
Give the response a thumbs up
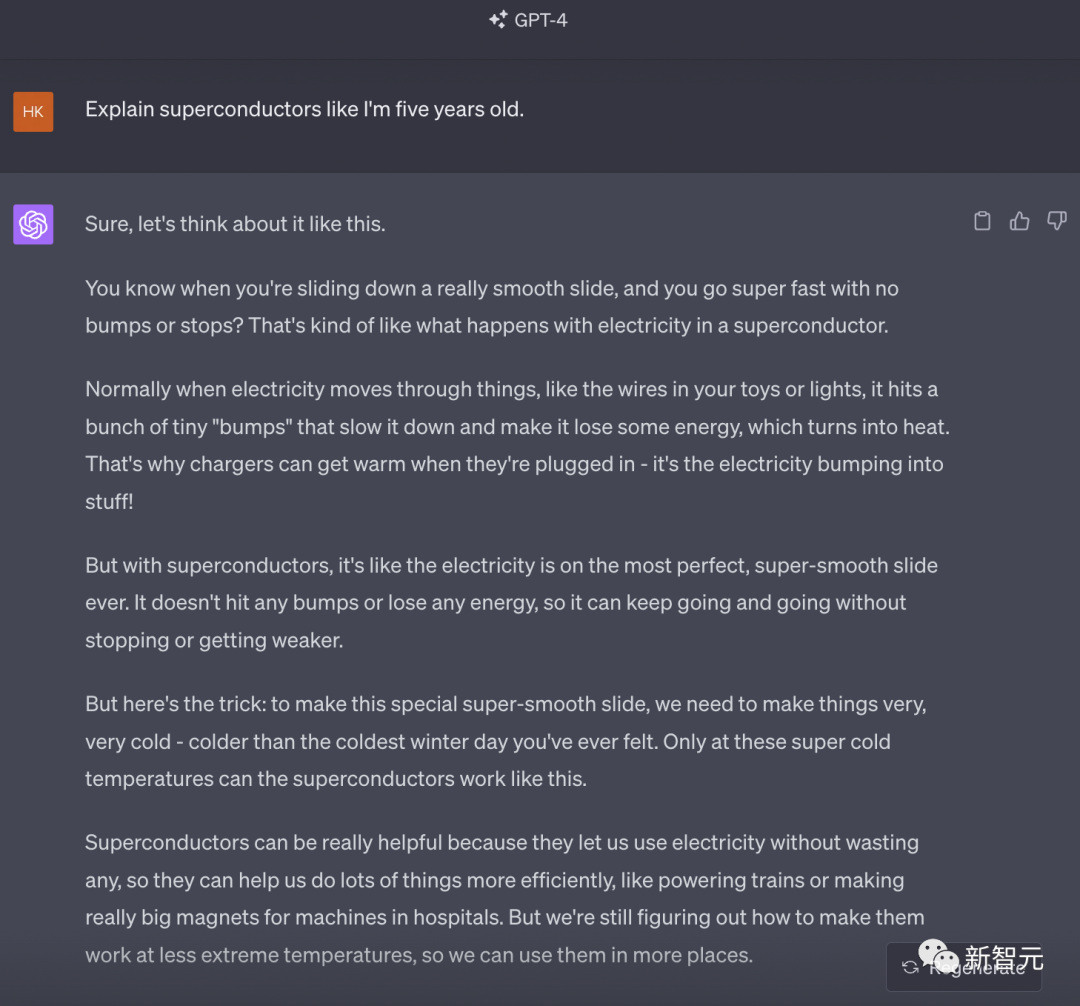click(x=1019, y=222)
